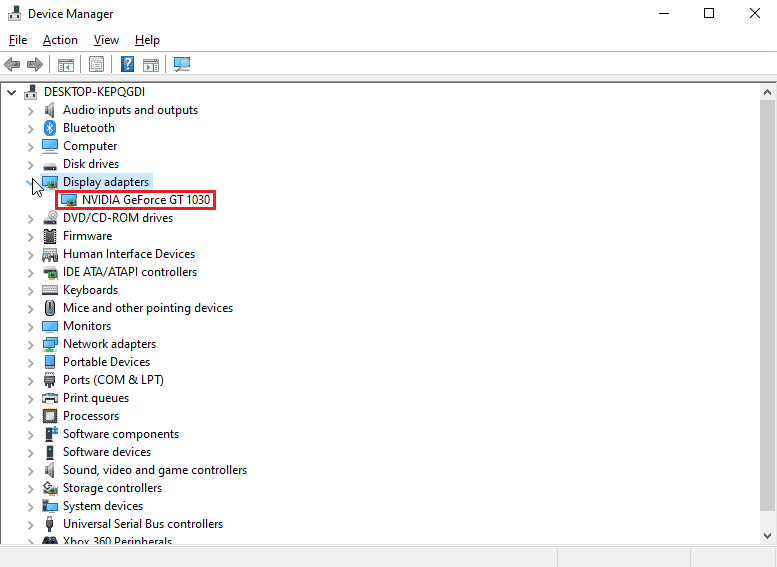This screenshot has height=567, width=777.
Task: Click the Portable Devices icon
Action: pyautogui.click(x=50, y=362)
